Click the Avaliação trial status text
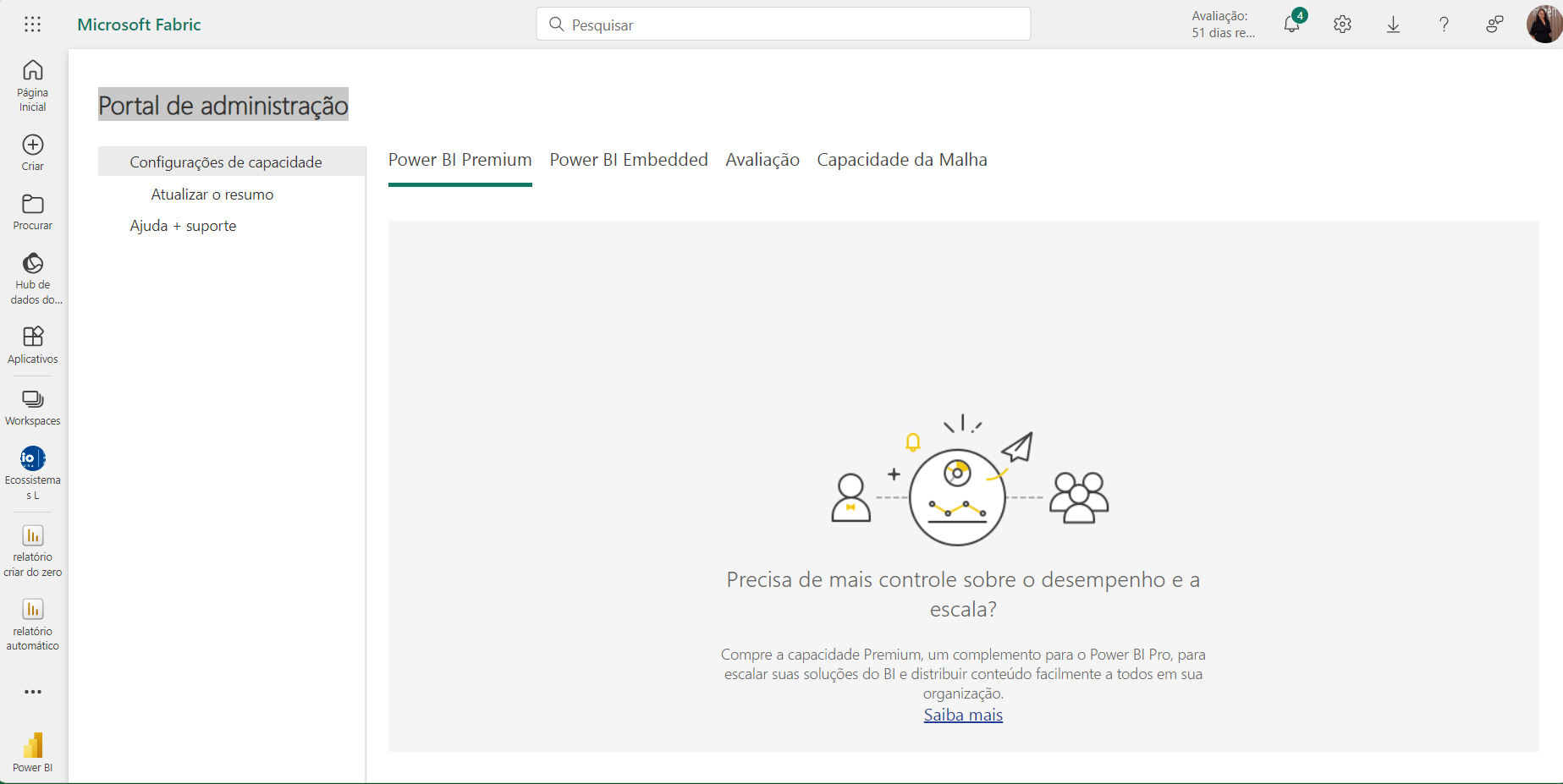 click(1223, 25)
